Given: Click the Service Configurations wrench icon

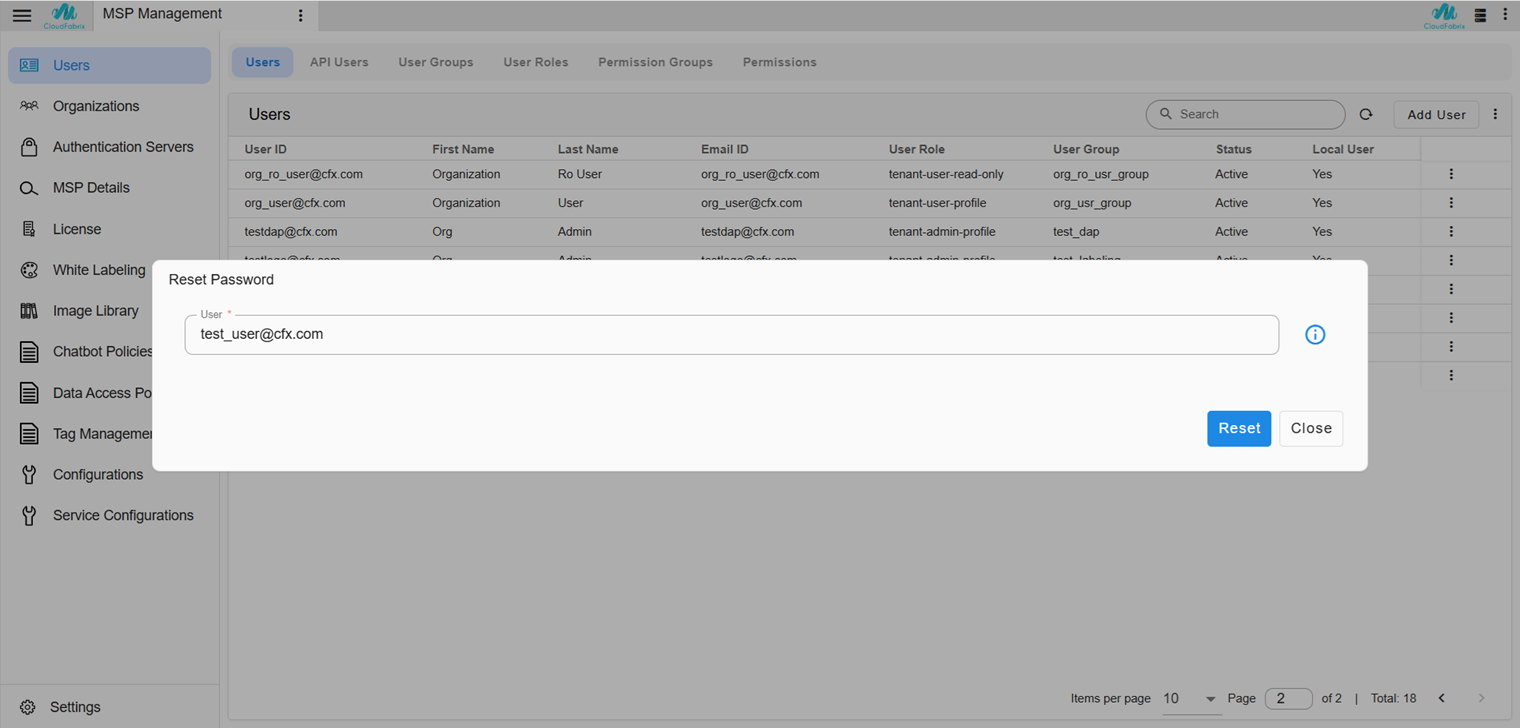Looking at the screenshot, I should [x=29, y=516].
